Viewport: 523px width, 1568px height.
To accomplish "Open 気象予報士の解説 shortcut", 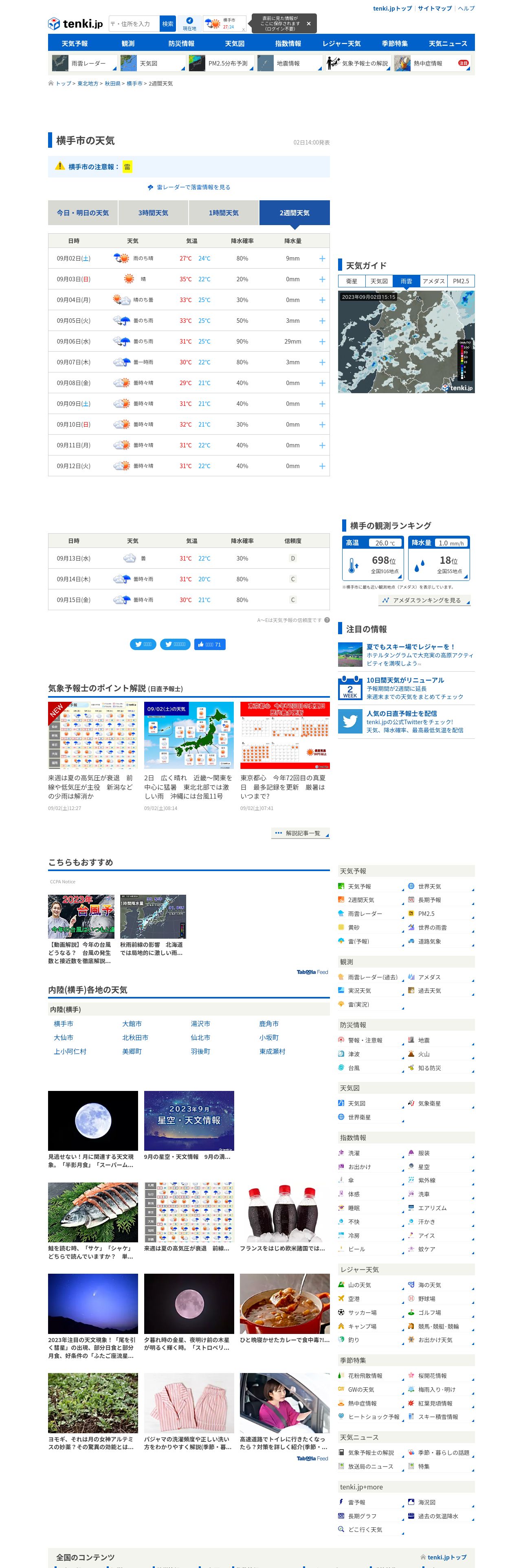I will click(x=357, y=64).
